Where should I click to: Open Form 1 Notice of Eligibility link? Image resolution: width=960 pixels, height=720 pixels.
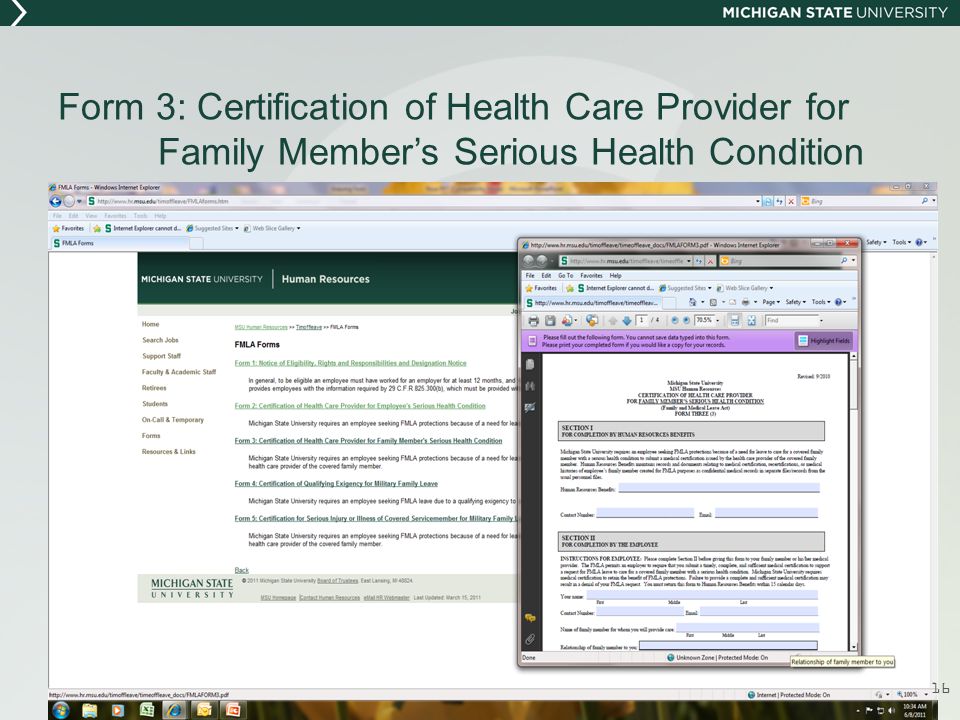tap(350, 363)
